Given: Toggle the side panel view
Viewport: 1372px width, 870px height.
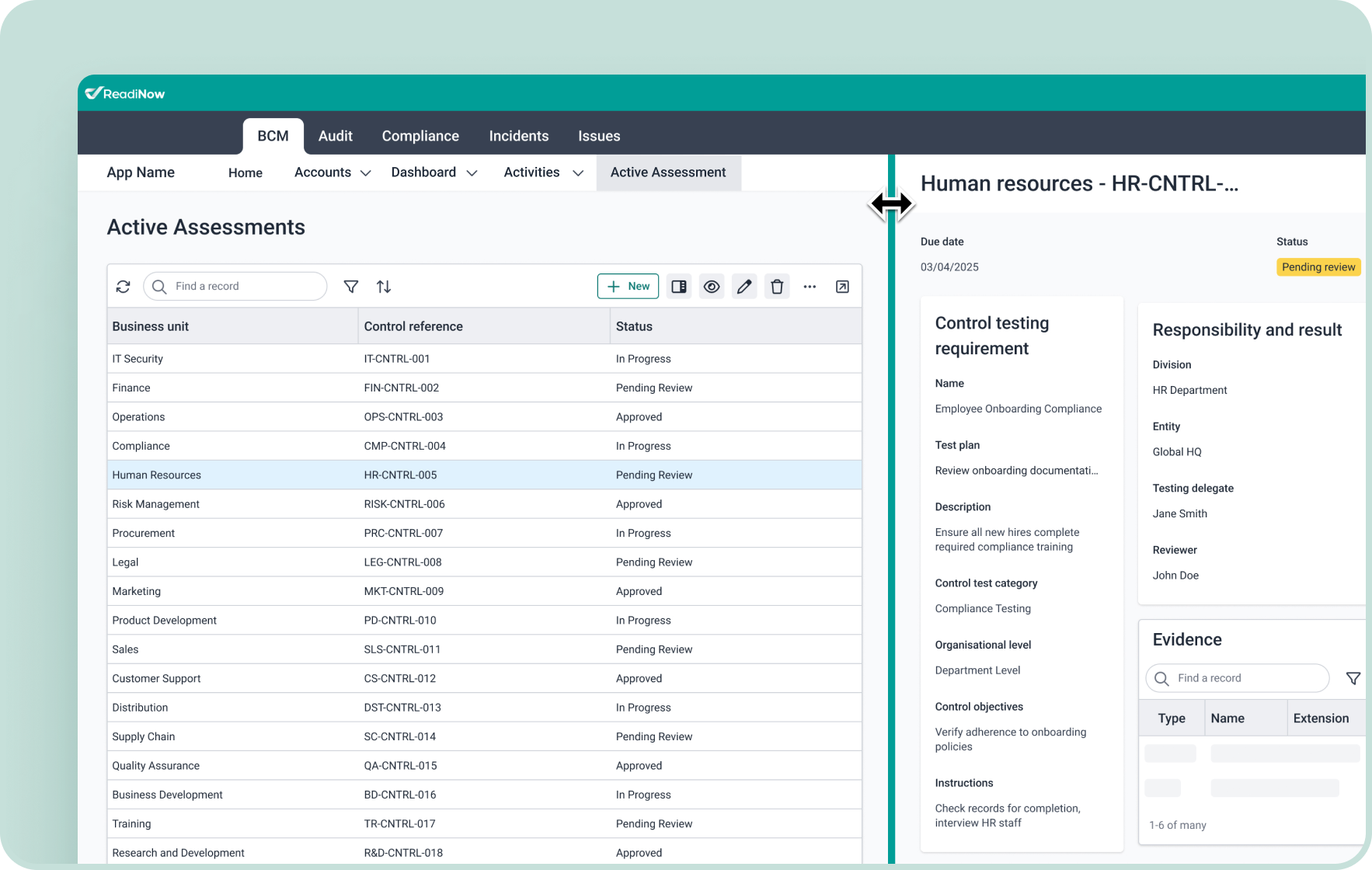Looking at the screenshot, I should tap(678, 286).
